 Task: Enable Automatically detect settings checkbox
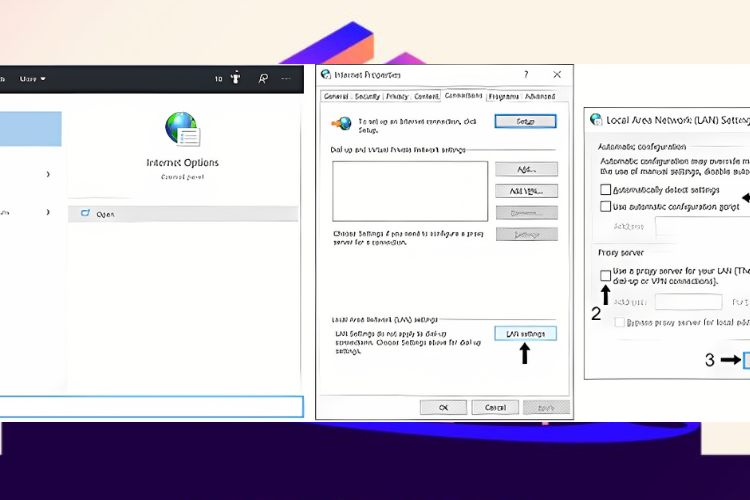pyautogui.click(x=605, y=189)
